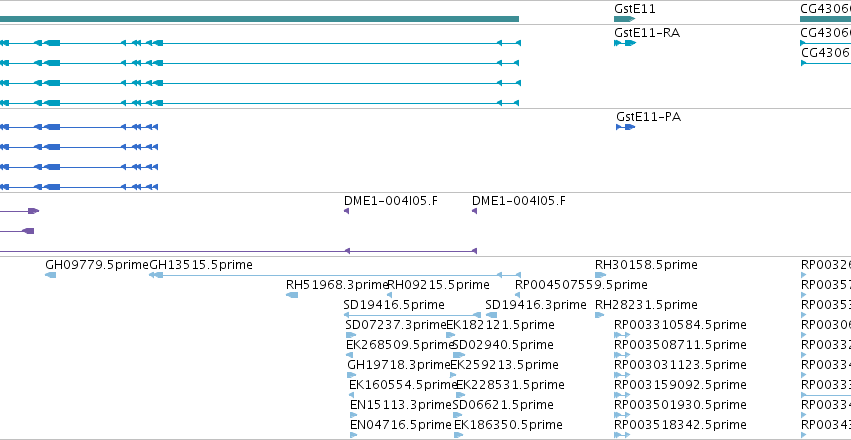The height and width of the screenshot is (440, 851).
Task: Click the GstE11-RA transcript label
Action: click(647, 33)
